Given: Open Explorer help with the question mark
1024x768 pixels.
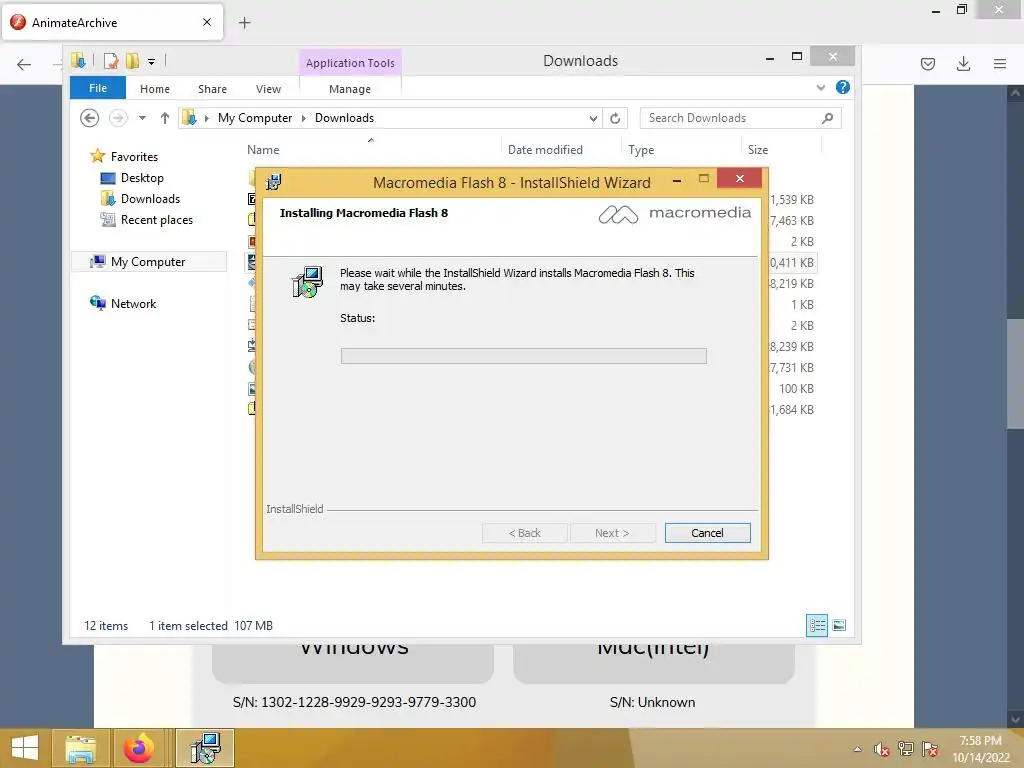Looking at the screenshot, I should tap(843, 87).
